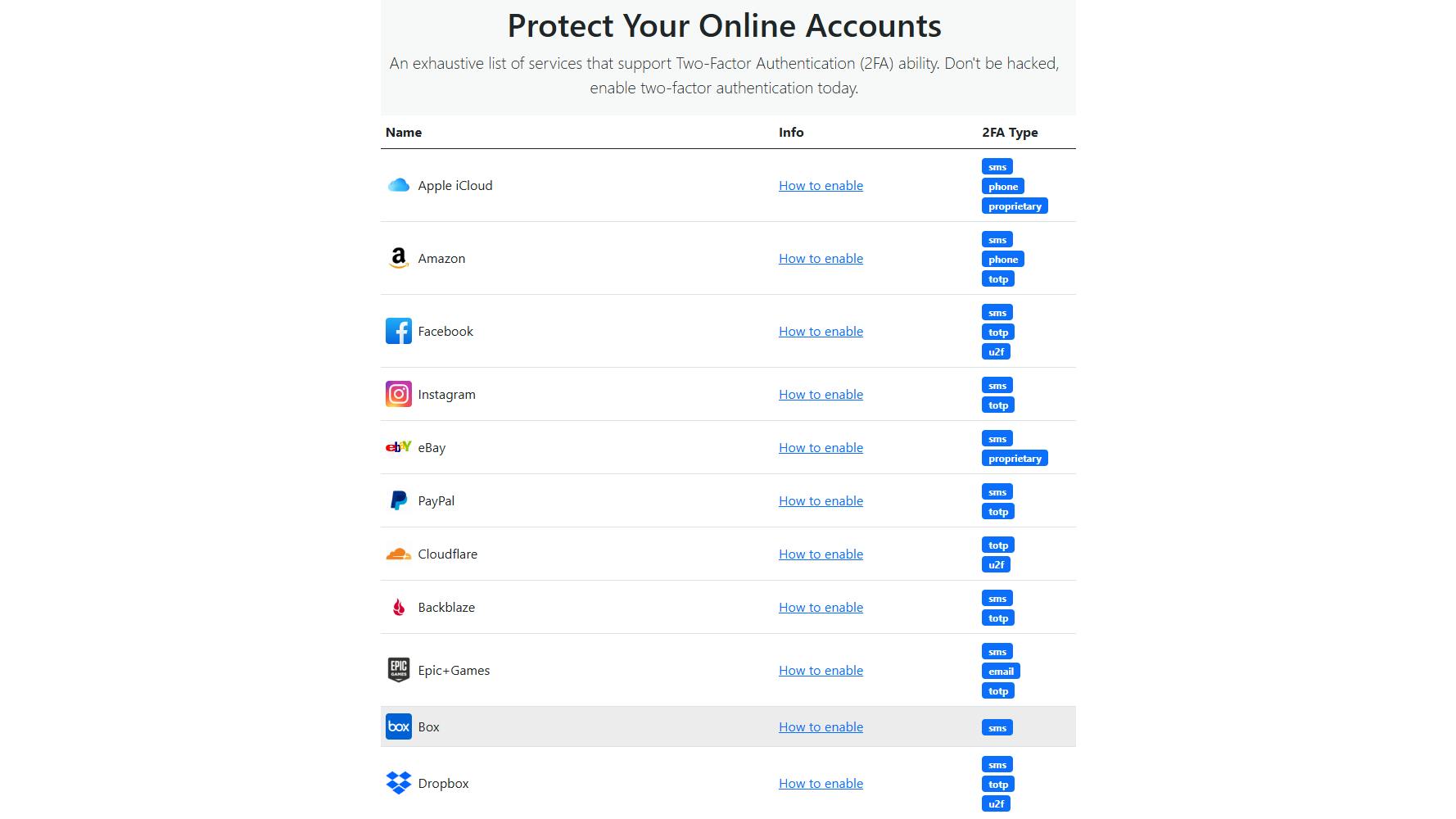Click the Amazon logo icon
1456x819 pixels.
coord(398,258)
